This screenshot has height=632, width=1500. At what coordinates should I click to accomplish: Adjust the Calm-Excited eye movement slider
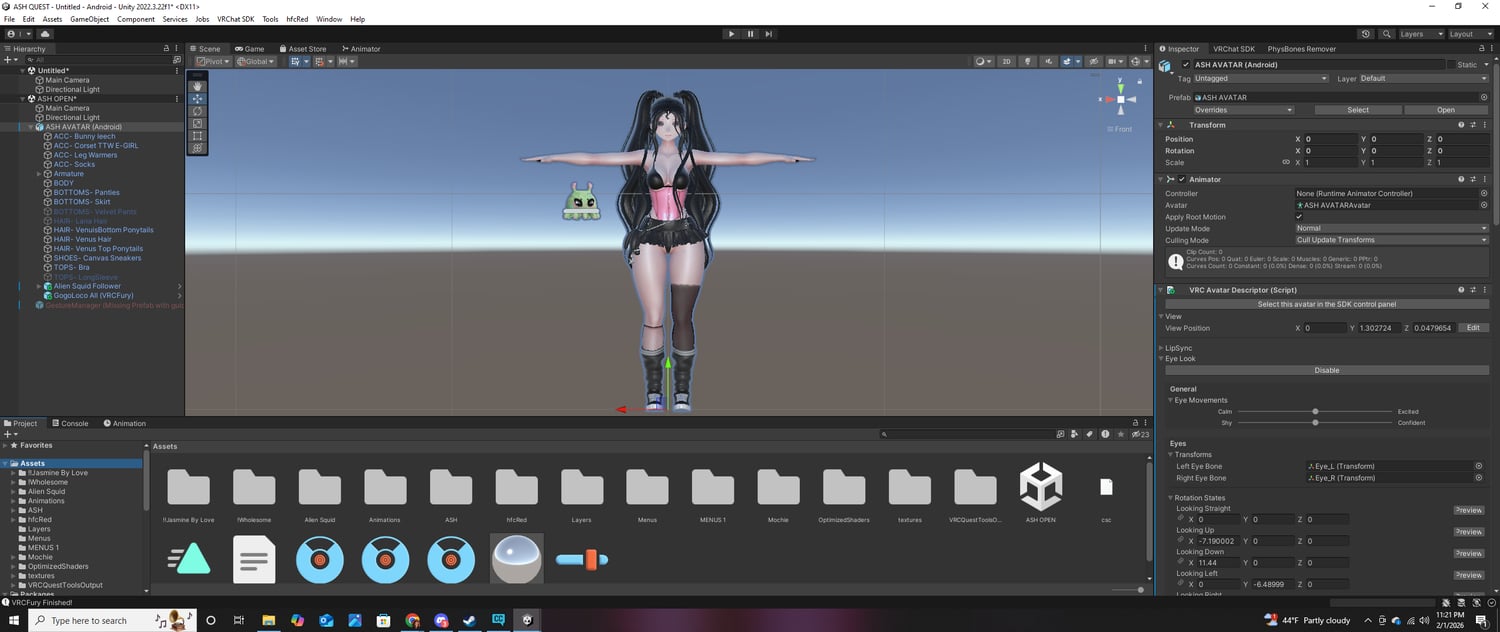1315,411
